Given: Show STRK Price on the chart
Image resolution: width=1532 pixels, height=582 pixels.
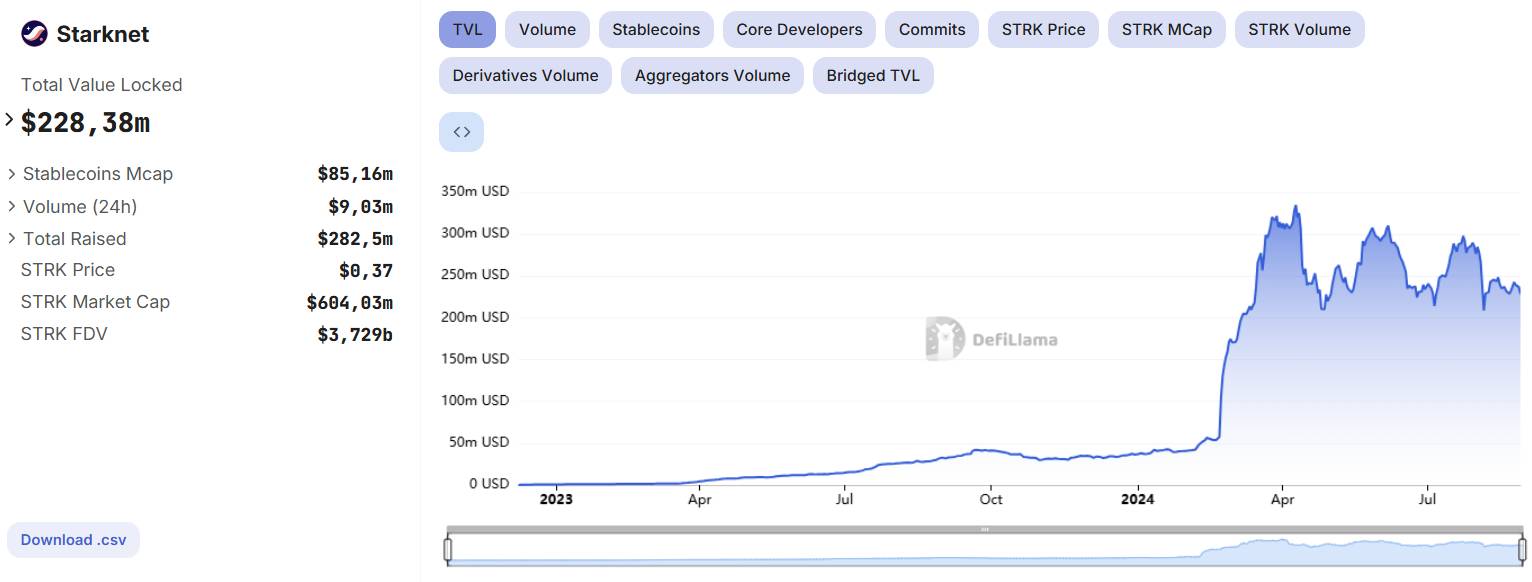Looking at the screenshot, I should pos(1043,29).
